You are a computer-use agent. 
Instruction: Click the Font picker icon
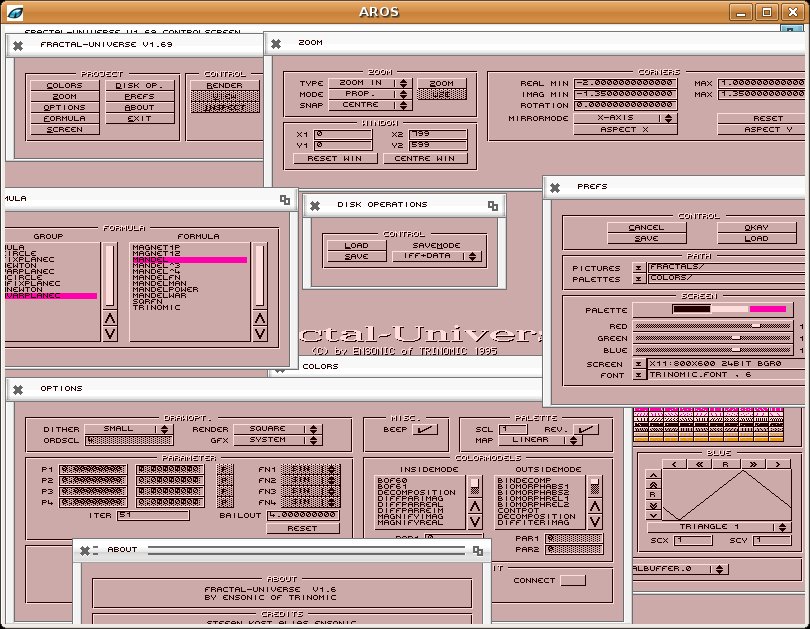[x=639, y=376]
